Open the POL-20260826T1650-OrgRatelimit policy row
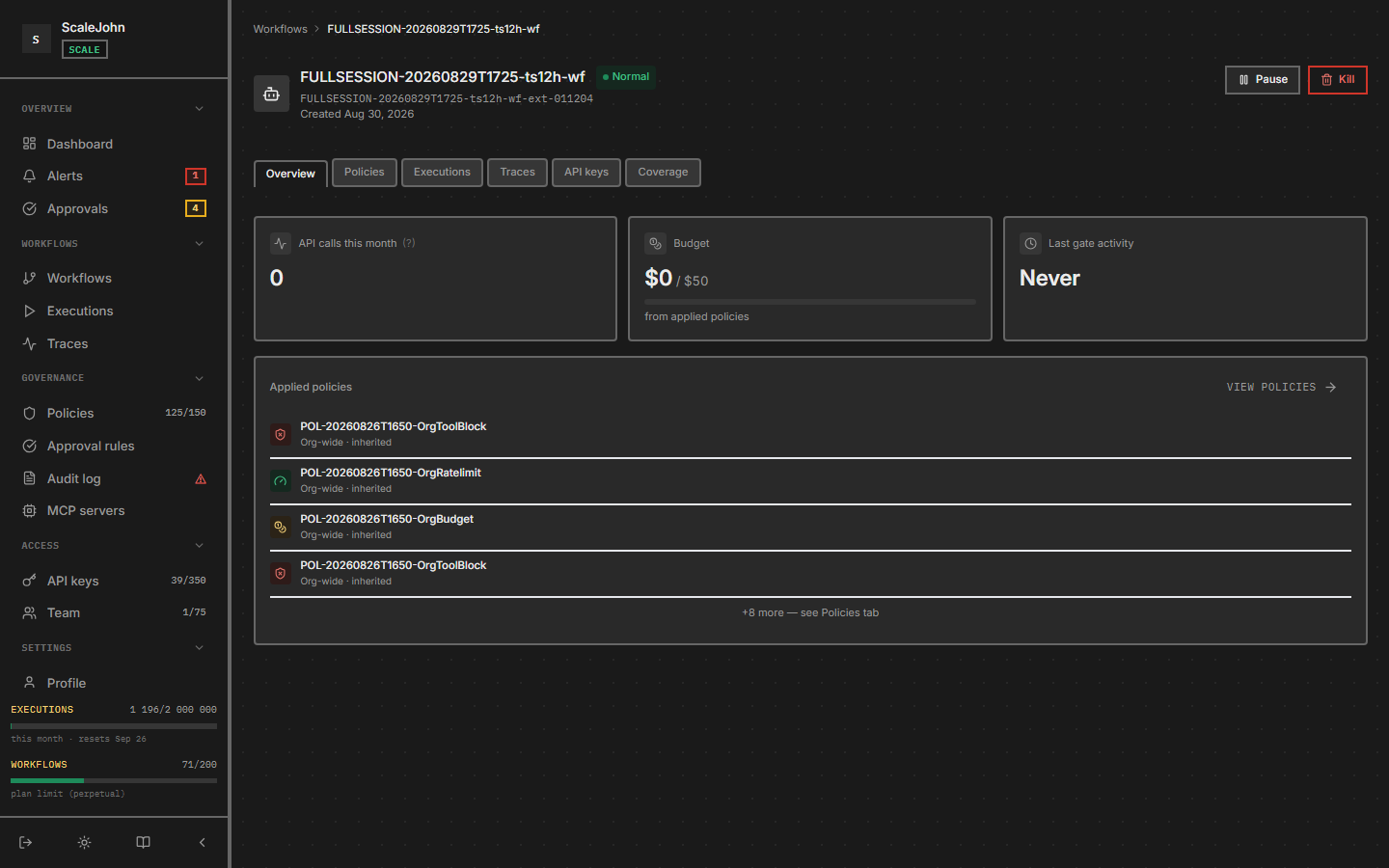Viewport: 1389px width, 868px height. (810, 480)
